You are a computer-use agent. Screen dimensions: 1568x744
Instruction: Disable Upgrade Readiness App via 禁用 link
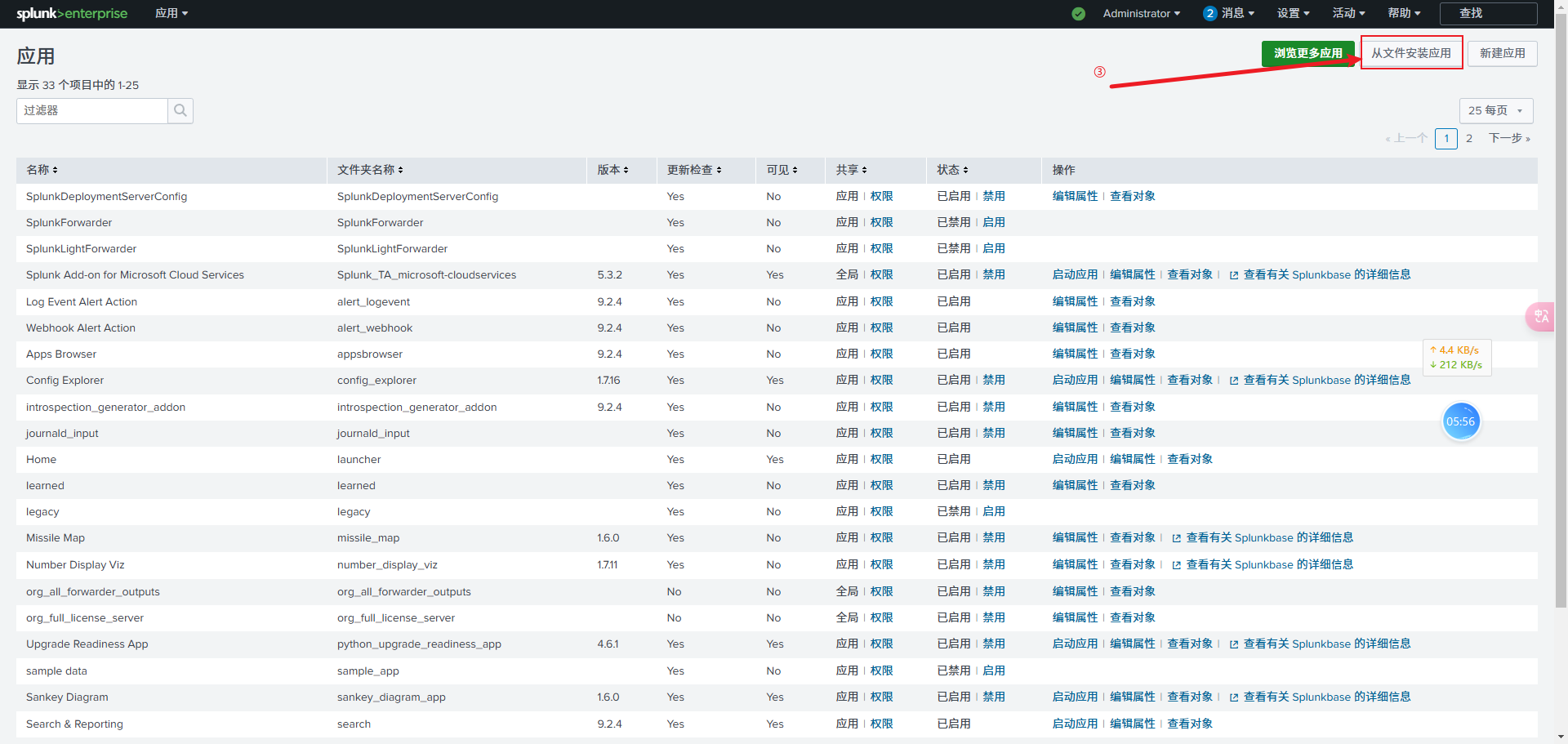point(994,644)
